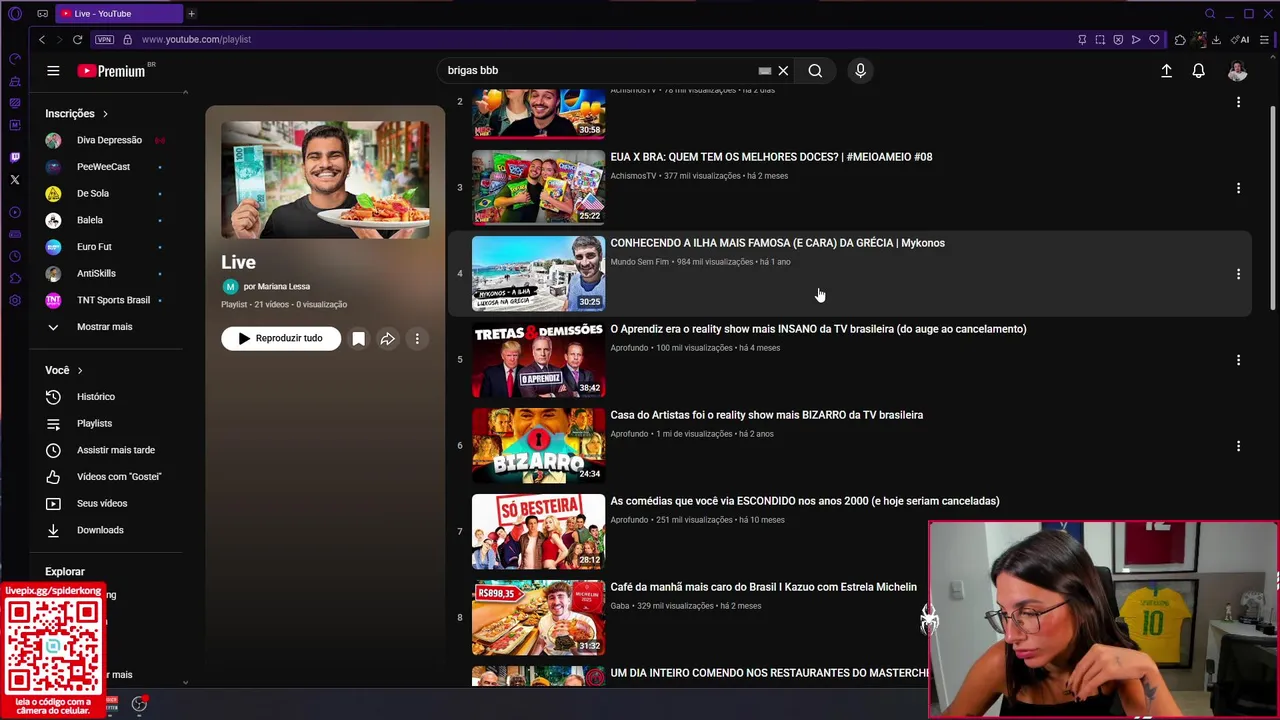Open the X (Twitter) sidebar icon

click(x=15, y=180)
